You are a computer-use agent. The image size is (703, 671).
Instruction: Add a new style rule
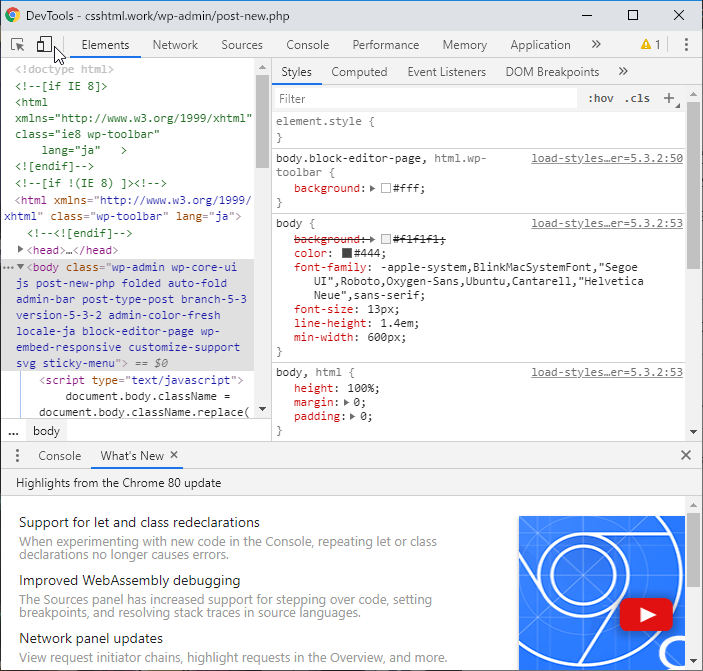pyautogui.click(x=669, y=98)
